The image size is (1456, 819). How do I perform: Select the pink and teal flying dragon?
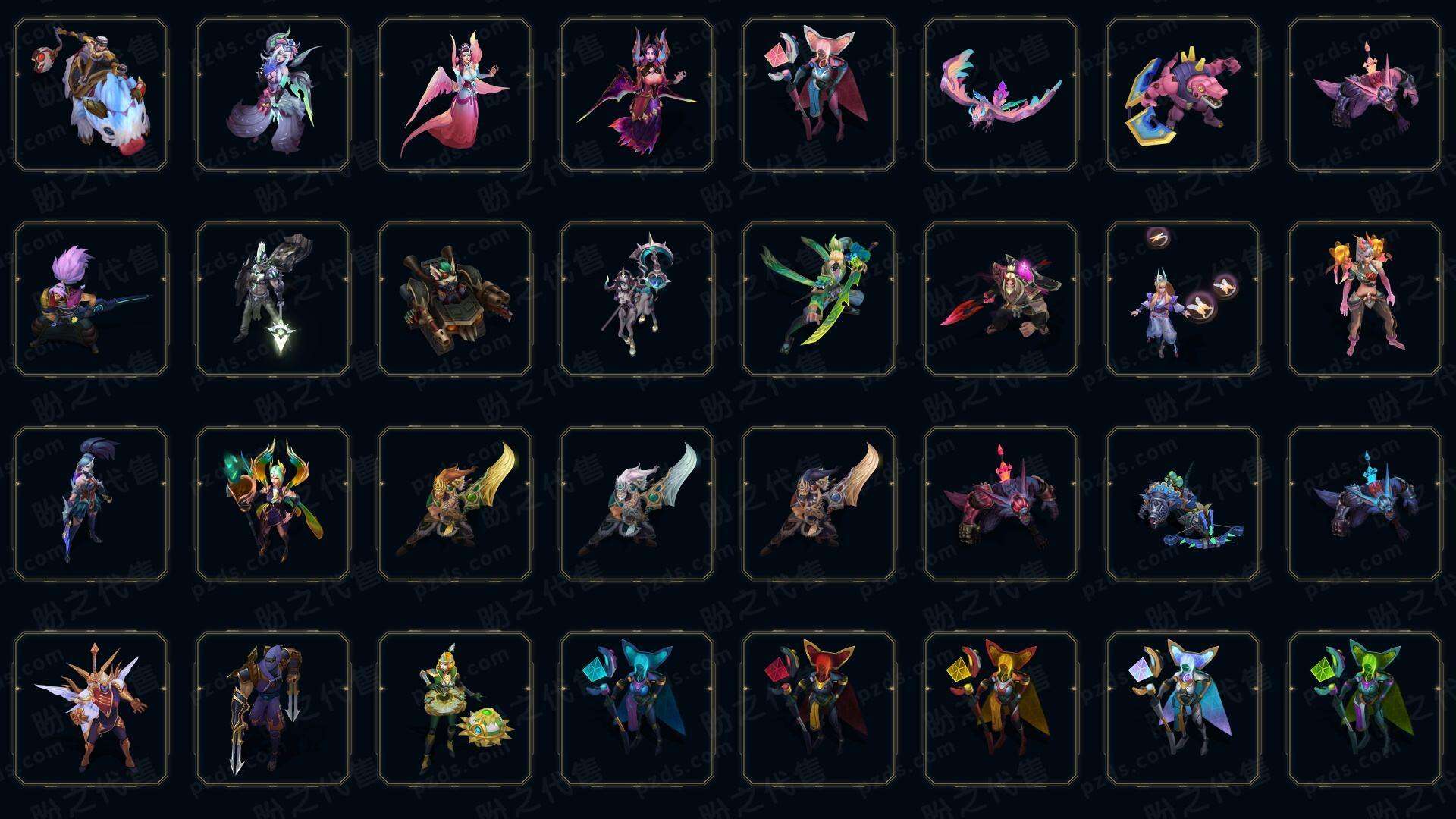pyautogui.click(x=1001, y=95)
